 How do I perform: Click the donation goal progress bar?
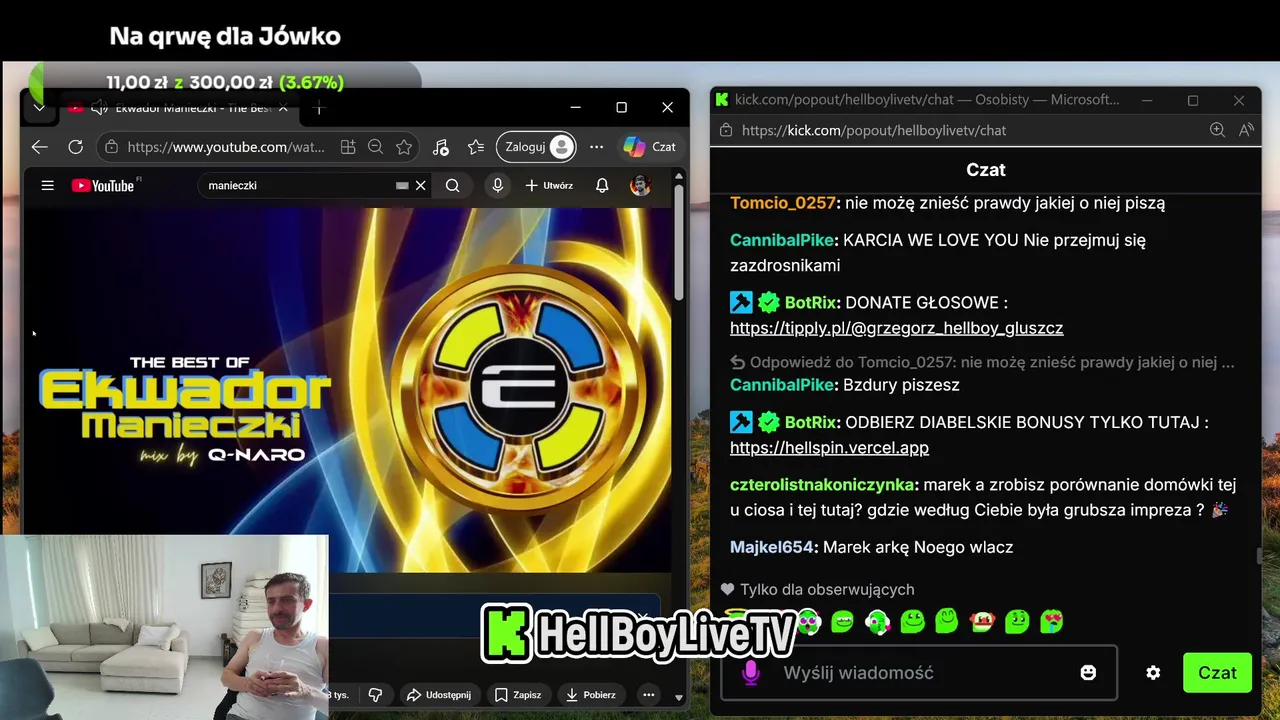coord(226,83)
